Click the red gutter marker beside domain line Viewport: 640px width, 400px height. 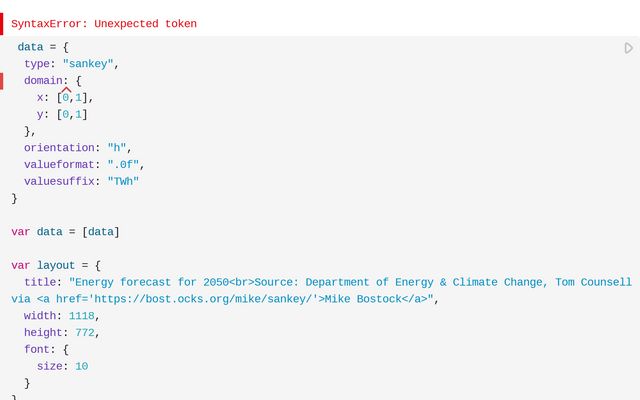tap(2, 81)
